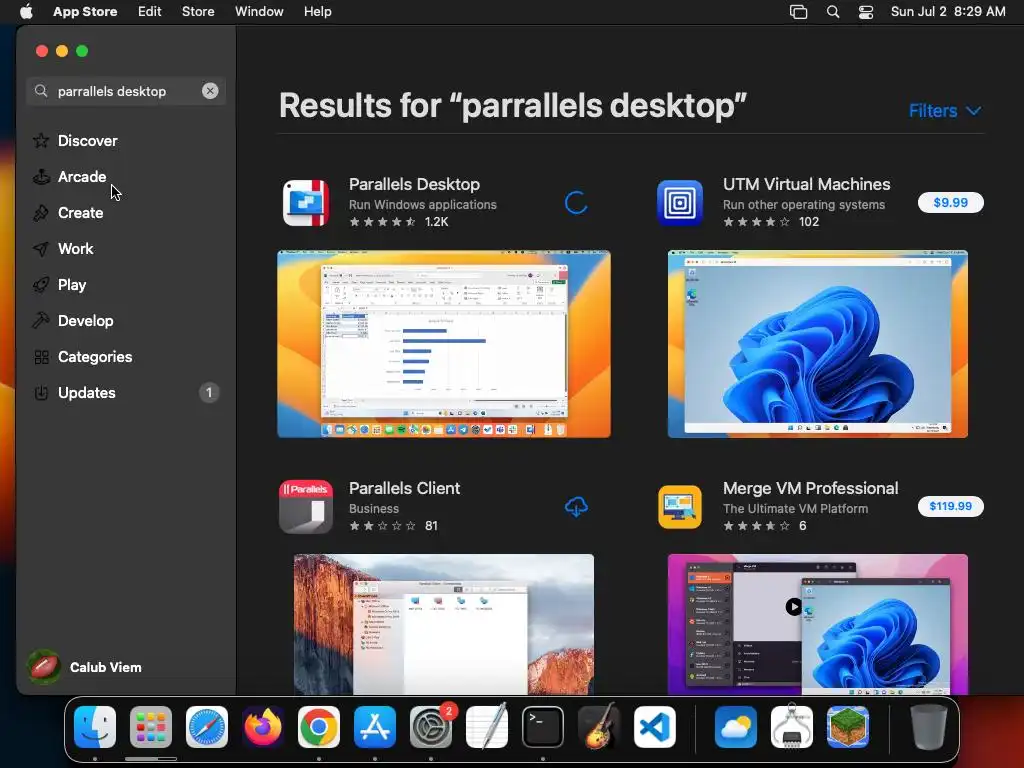Open the Trash in the Dock
The image size is (1024, 768).
coord(929,727)
